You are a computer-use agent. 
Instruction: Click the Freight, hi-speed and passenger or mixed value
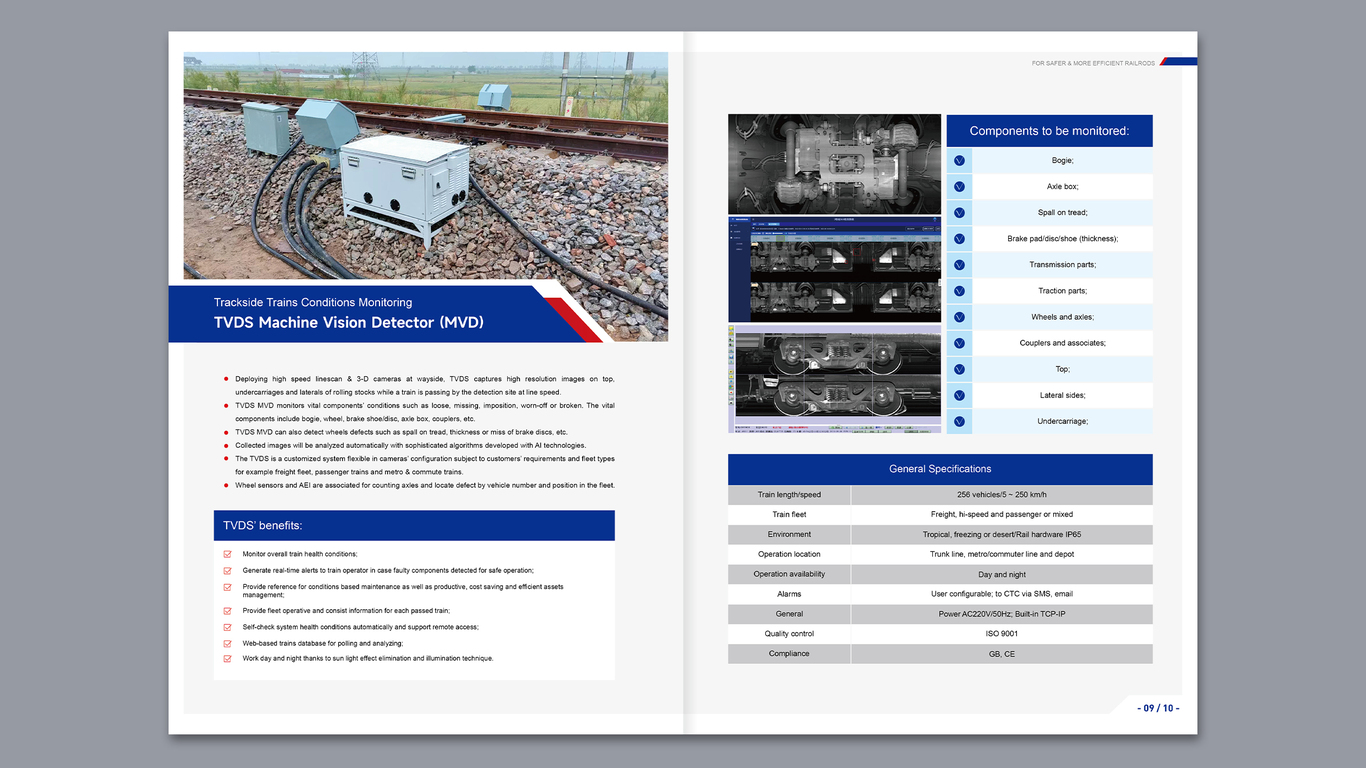coord(1002,515)
